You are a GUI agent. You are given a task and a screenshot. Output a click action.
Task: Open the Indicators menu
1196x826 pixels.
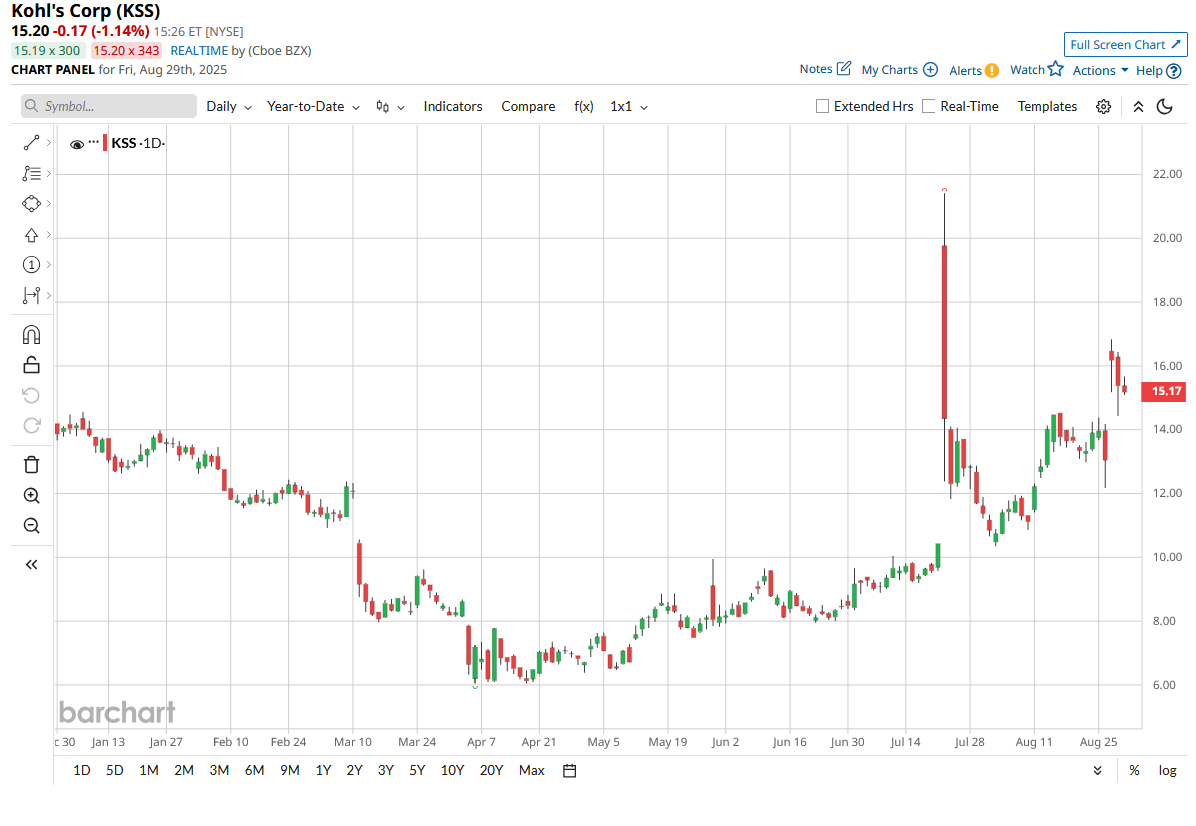[452, 107]
